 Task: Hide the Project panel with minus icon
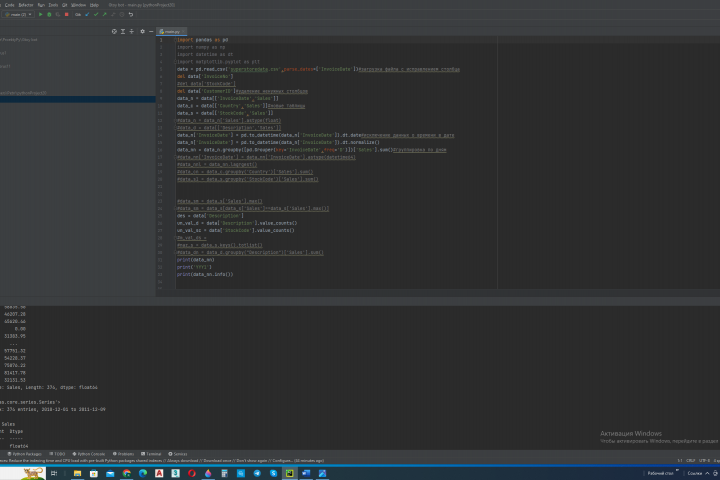(x=152, y=32)
